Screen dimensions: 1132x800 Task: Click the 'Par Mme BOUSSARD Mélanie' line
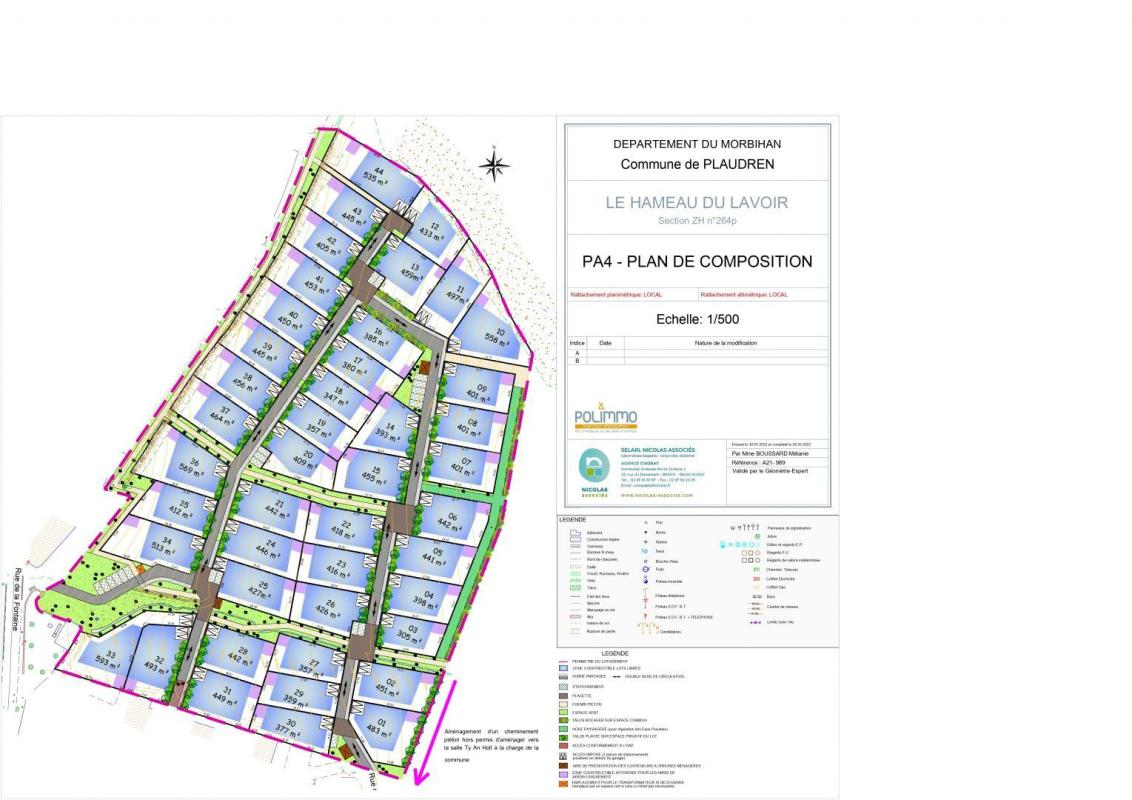(x=770, y=453)
